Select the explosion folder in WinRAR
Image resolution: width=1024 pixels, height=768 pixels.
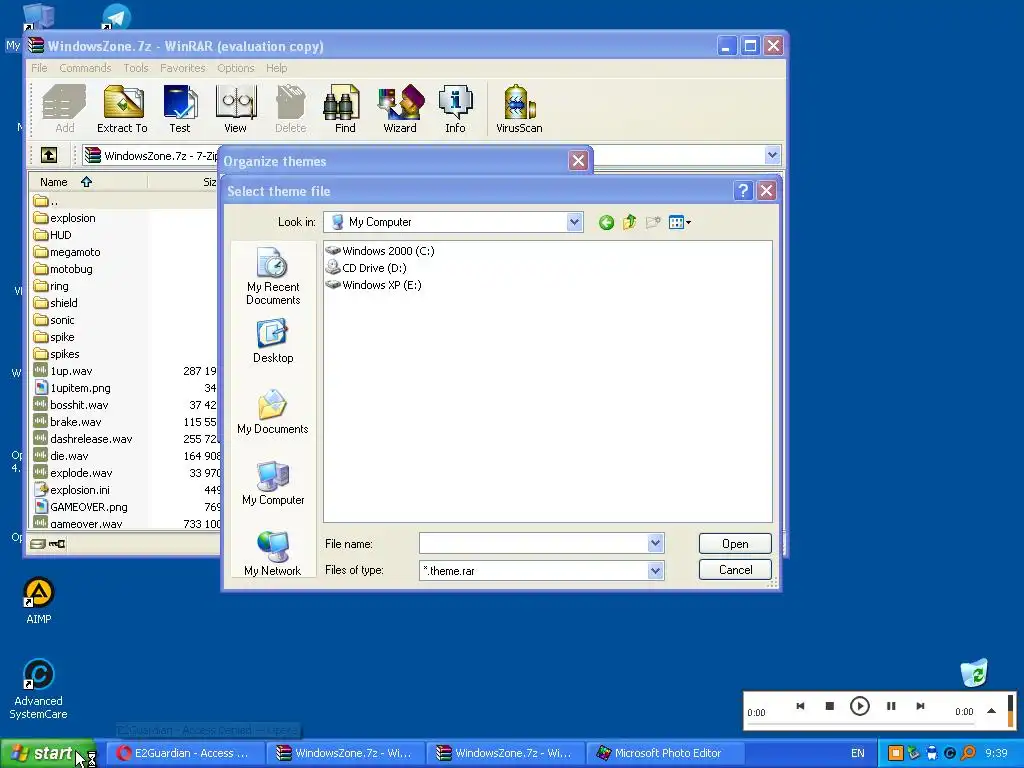(65, 218)
